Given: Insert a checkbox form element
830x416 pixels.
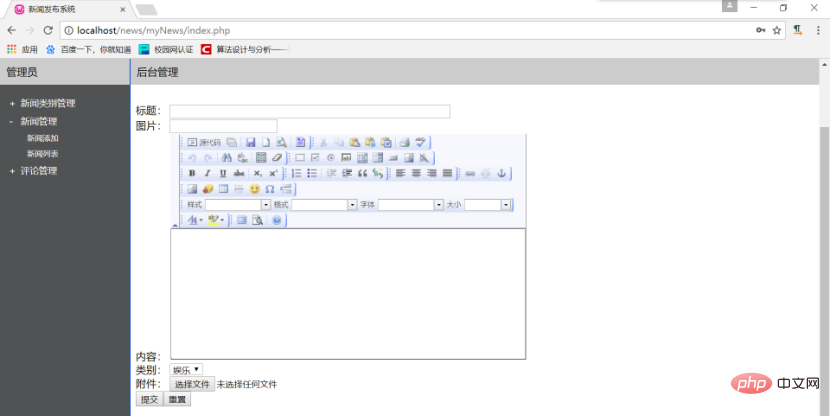Looking at the screenshot, I should (x=315, y=158).
